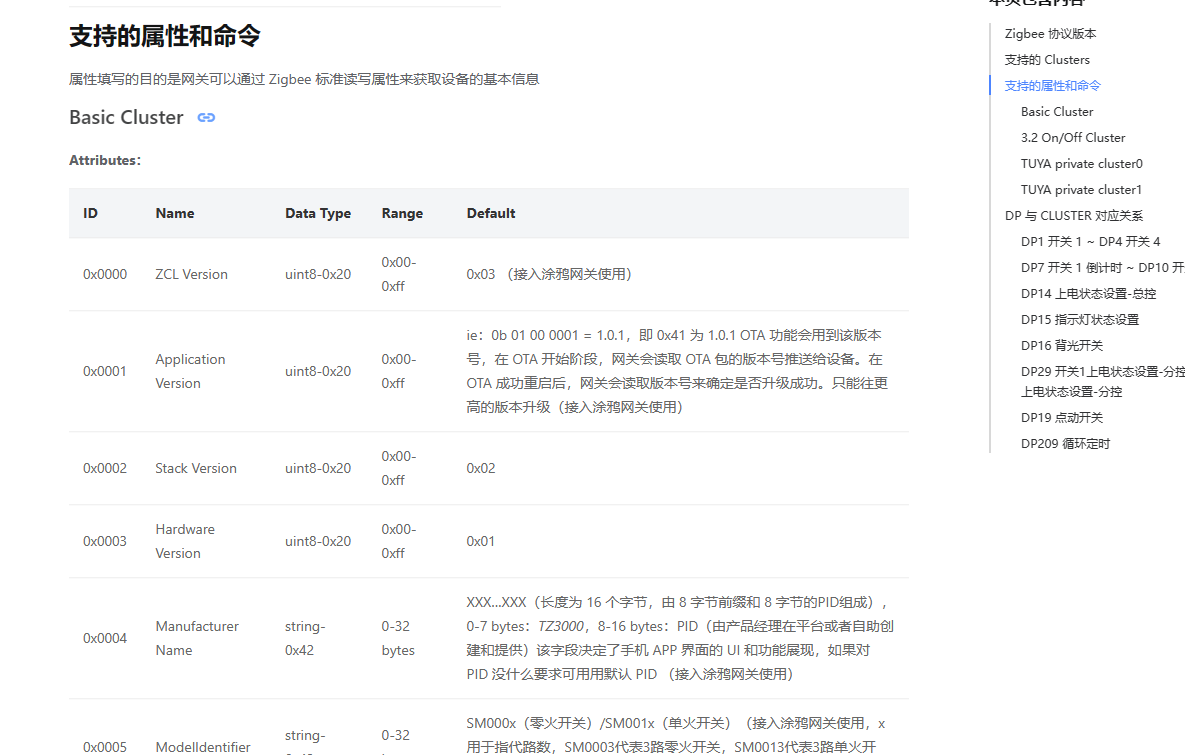Viewport: 1185px width, 755px height.
Task: Click the 'Data Type' column header
Action: coord(317,213)
